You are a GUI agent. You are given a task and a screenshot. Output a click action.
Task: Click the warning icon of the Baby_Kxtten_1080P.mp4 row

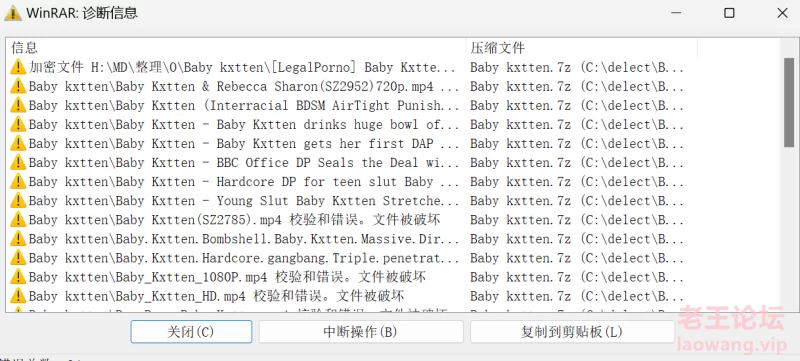[x=18, y=277]
